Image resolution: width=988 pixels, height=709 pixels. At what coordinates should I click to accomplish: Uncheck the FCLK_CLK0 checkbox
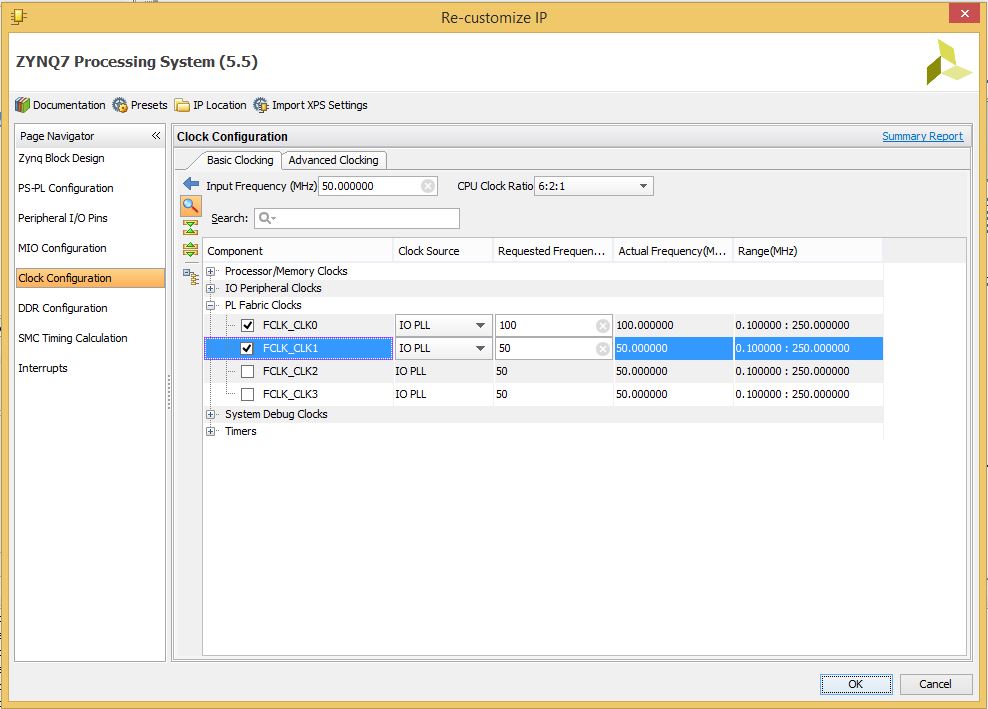coord(248,325)
